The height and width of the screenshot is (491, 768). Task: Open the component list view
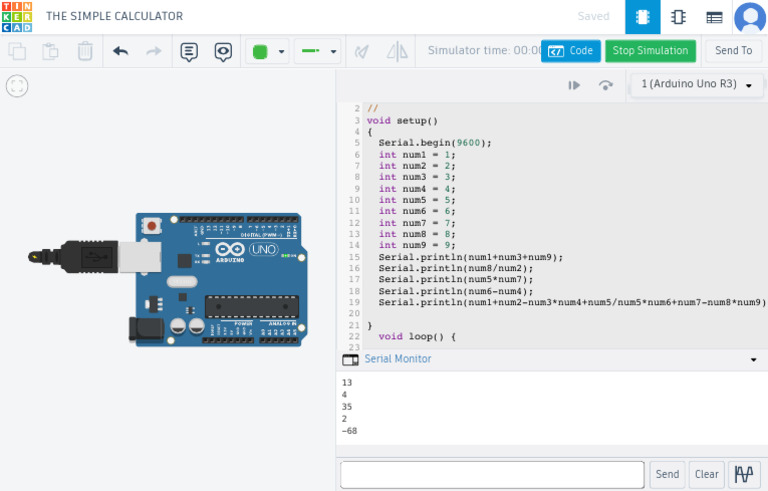[x=714, y=17]
